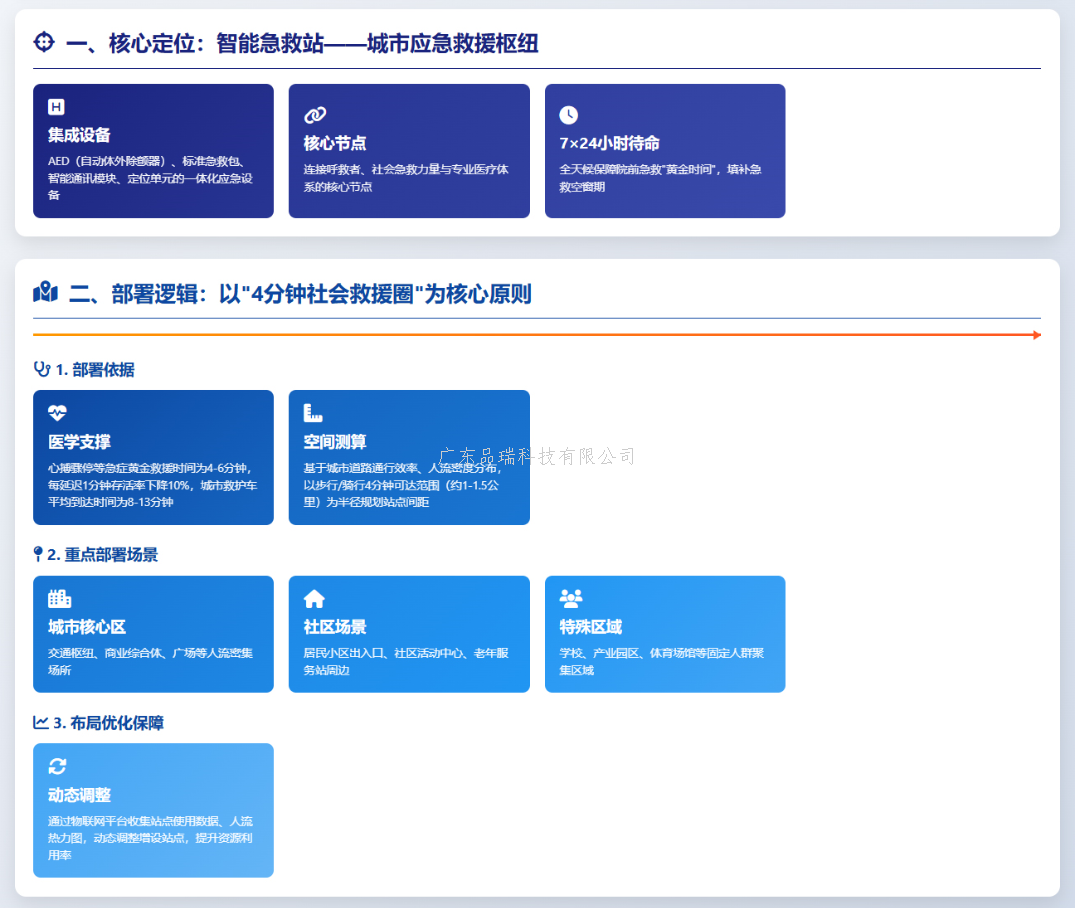Click the ruler icon above 空间测算
Viewport: 1075px width, 908px height.
point(313,412)
